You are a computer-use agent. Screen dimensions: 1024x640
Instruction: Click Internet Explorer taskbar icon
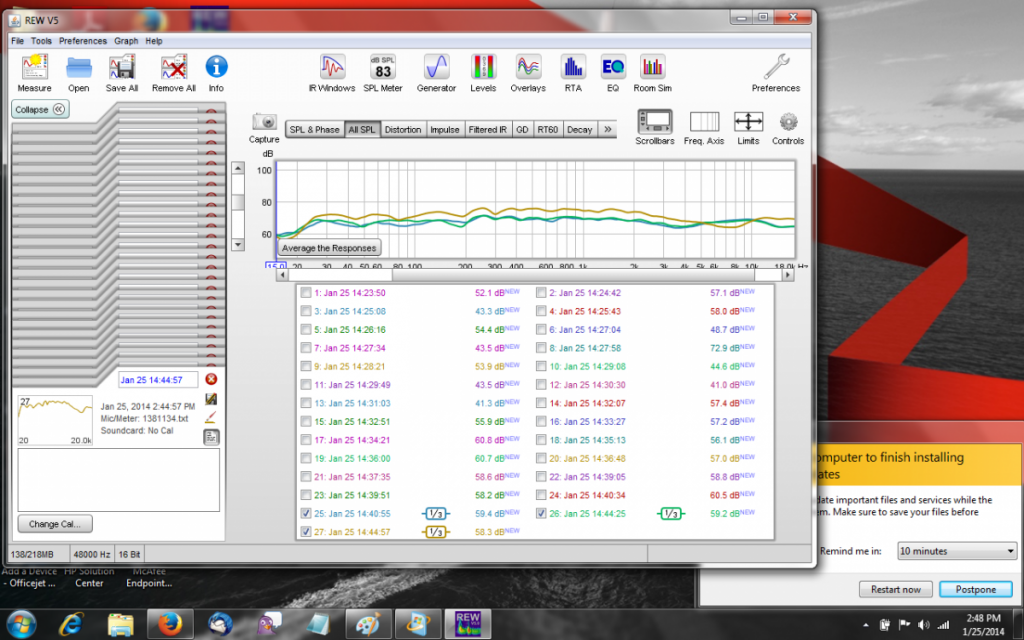(x=71, y=624)
